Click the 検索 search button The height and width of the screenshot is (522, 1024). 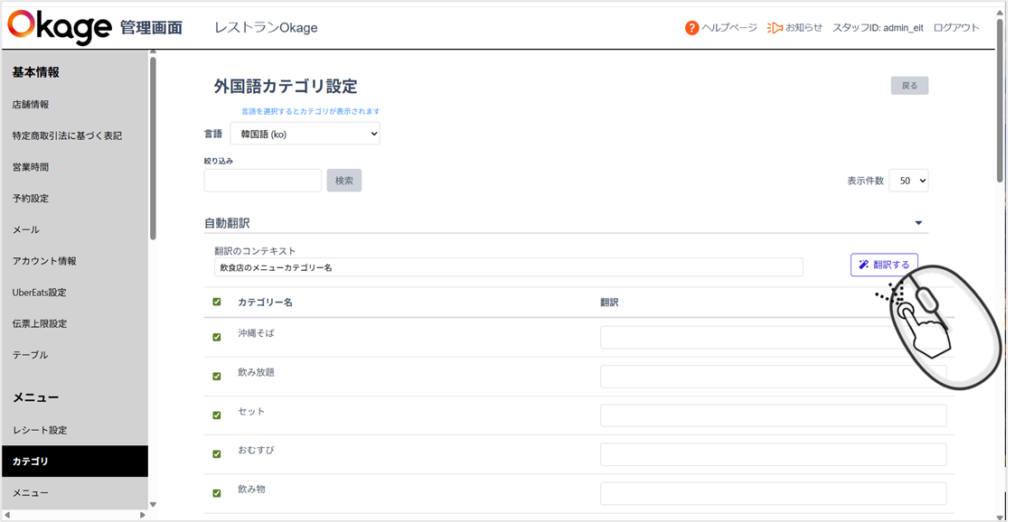click(344, 181)
